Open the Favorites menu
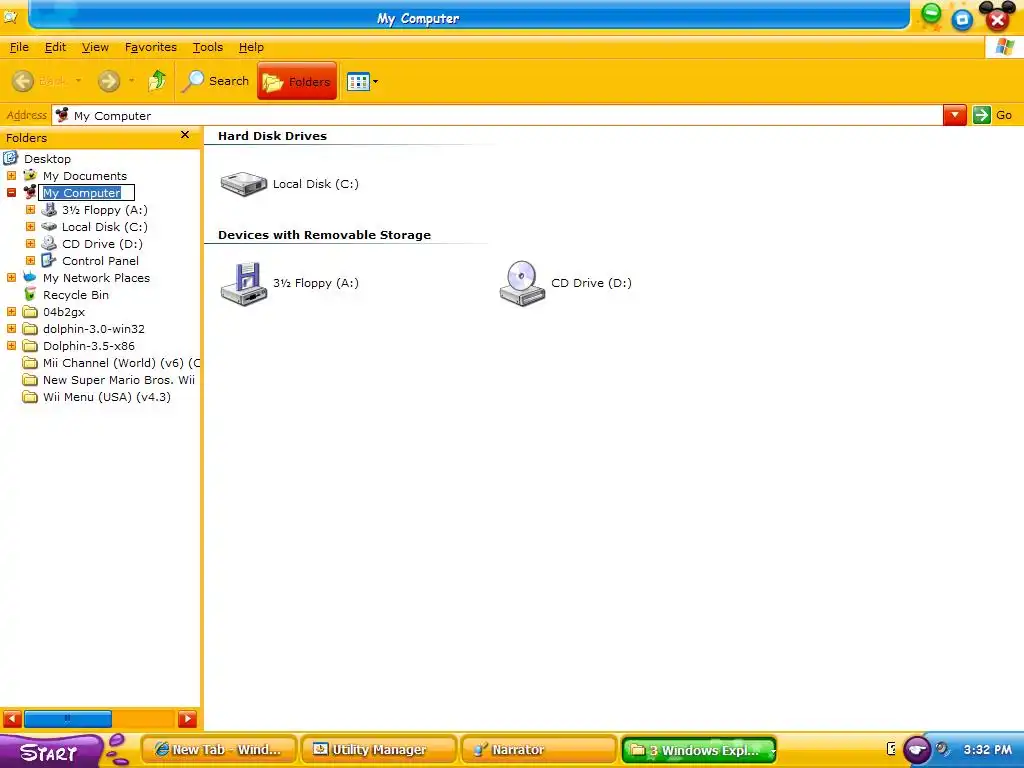The width and height of the screenshot is (1024, 768). coord(150,47)
